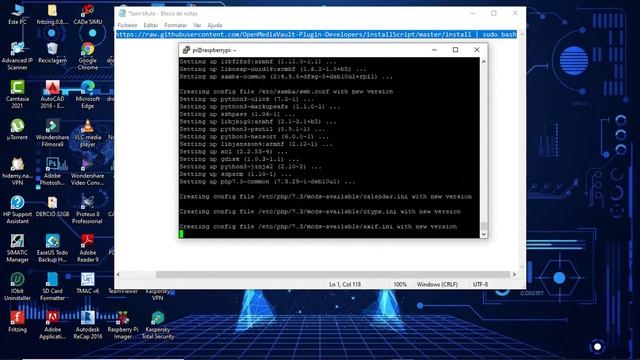Click Notepad horizontal scrollbar left arrow
The height and width of the screenshot is (360, 640).
pyautogui.click(x=118, y=275)
